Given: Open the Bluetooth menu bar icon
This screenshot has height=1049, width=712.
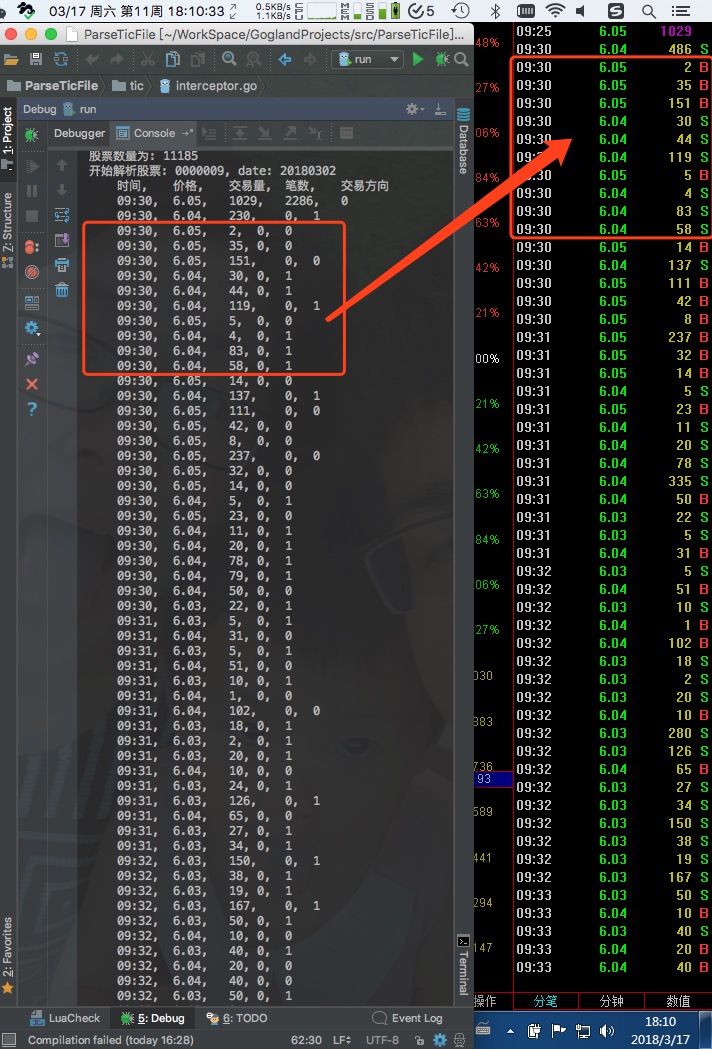Looking at the screenshot, I should [495, 11].
